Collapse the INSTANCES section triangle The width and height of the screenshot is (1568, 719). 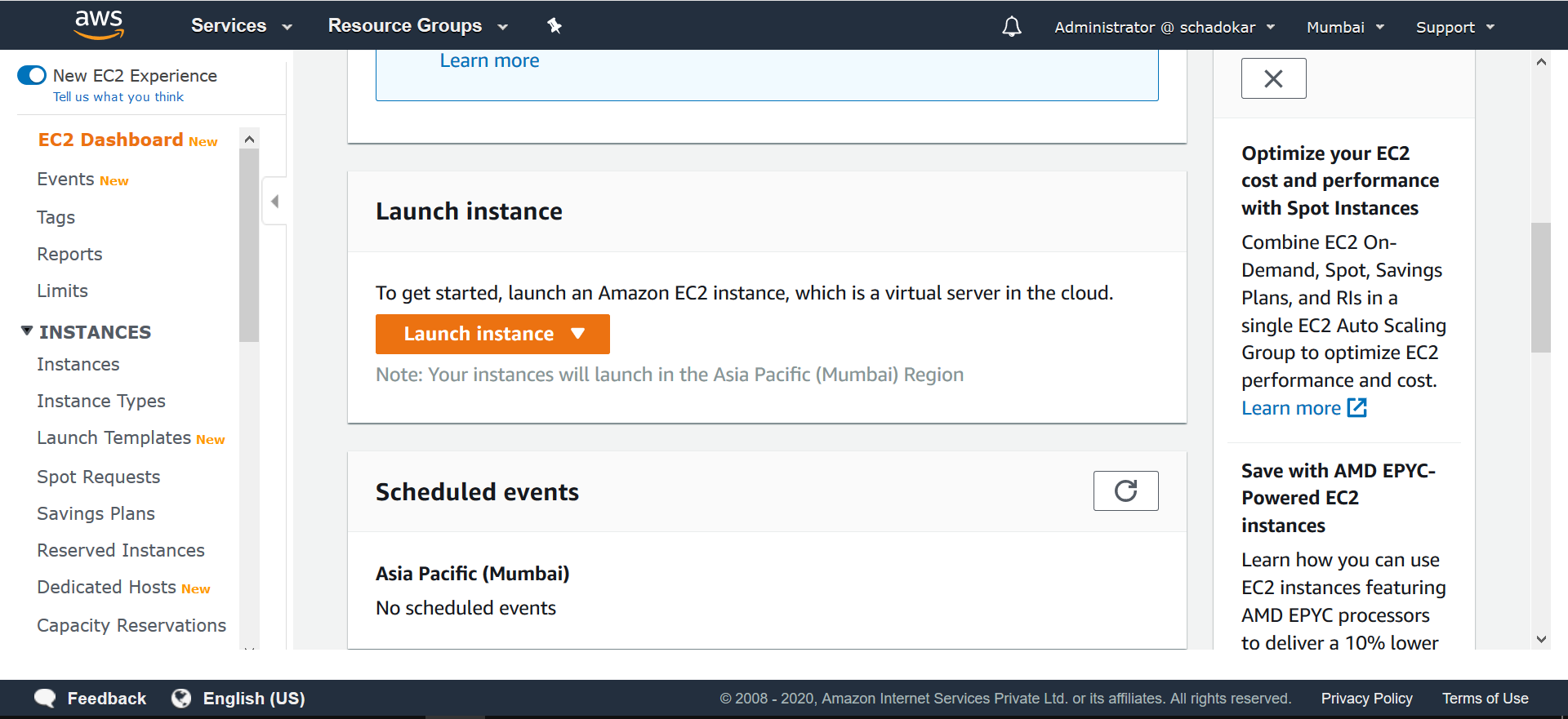(27, 331)
